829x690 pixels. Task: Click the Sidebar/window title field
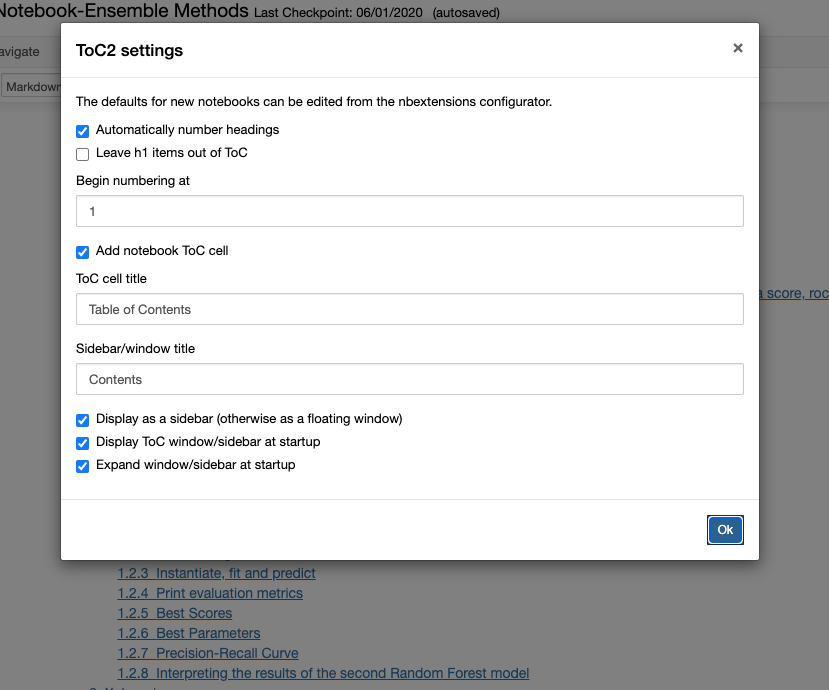pyautogui.click(x=409, y=379)
